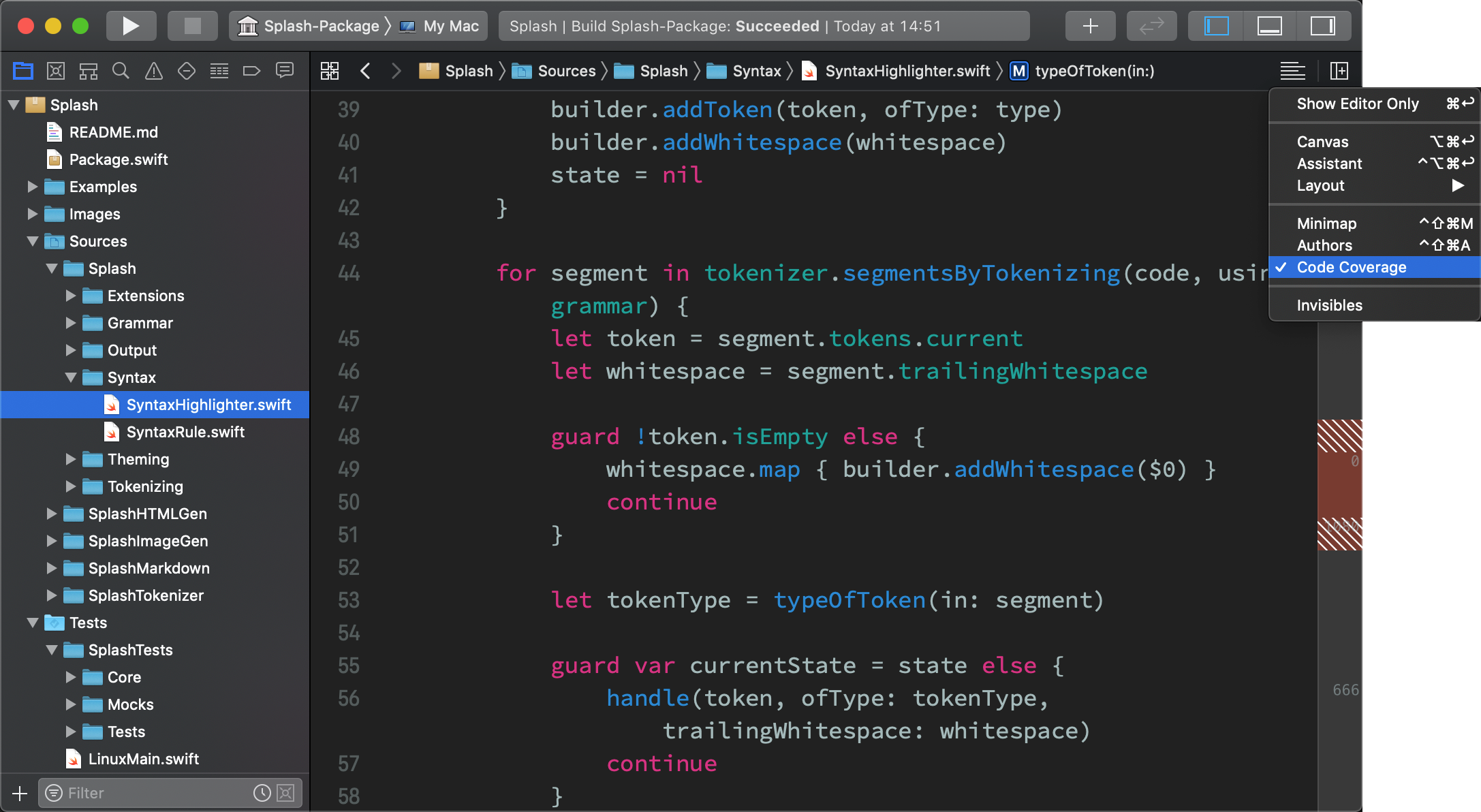Viewport: 1481px width, 812px height.
Task: Expand the Examples folder
Action: pos(31,187)
